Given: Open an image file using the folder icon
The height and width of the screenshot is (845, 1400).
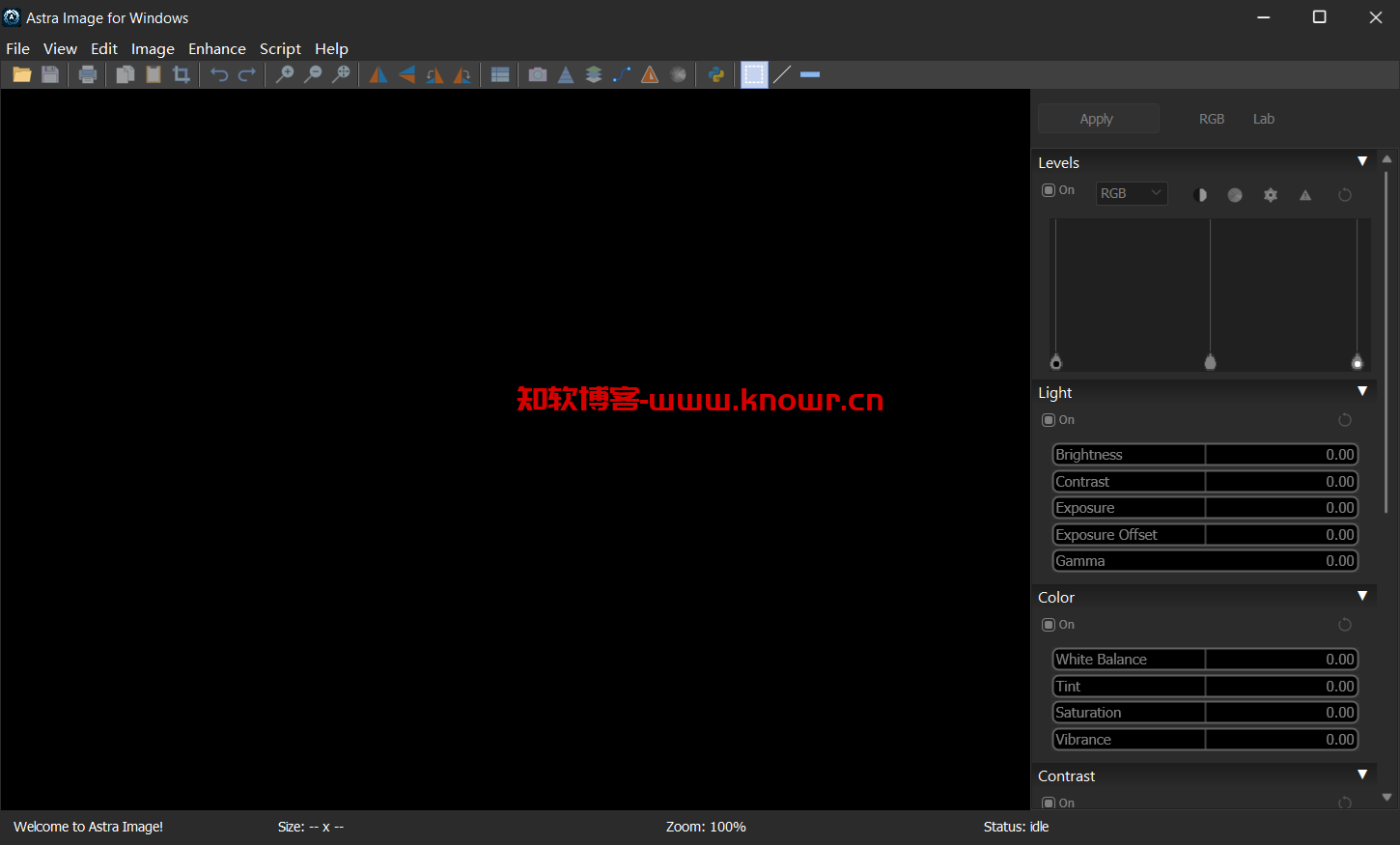Looking at the screenshot, I should tap(22, 74).
